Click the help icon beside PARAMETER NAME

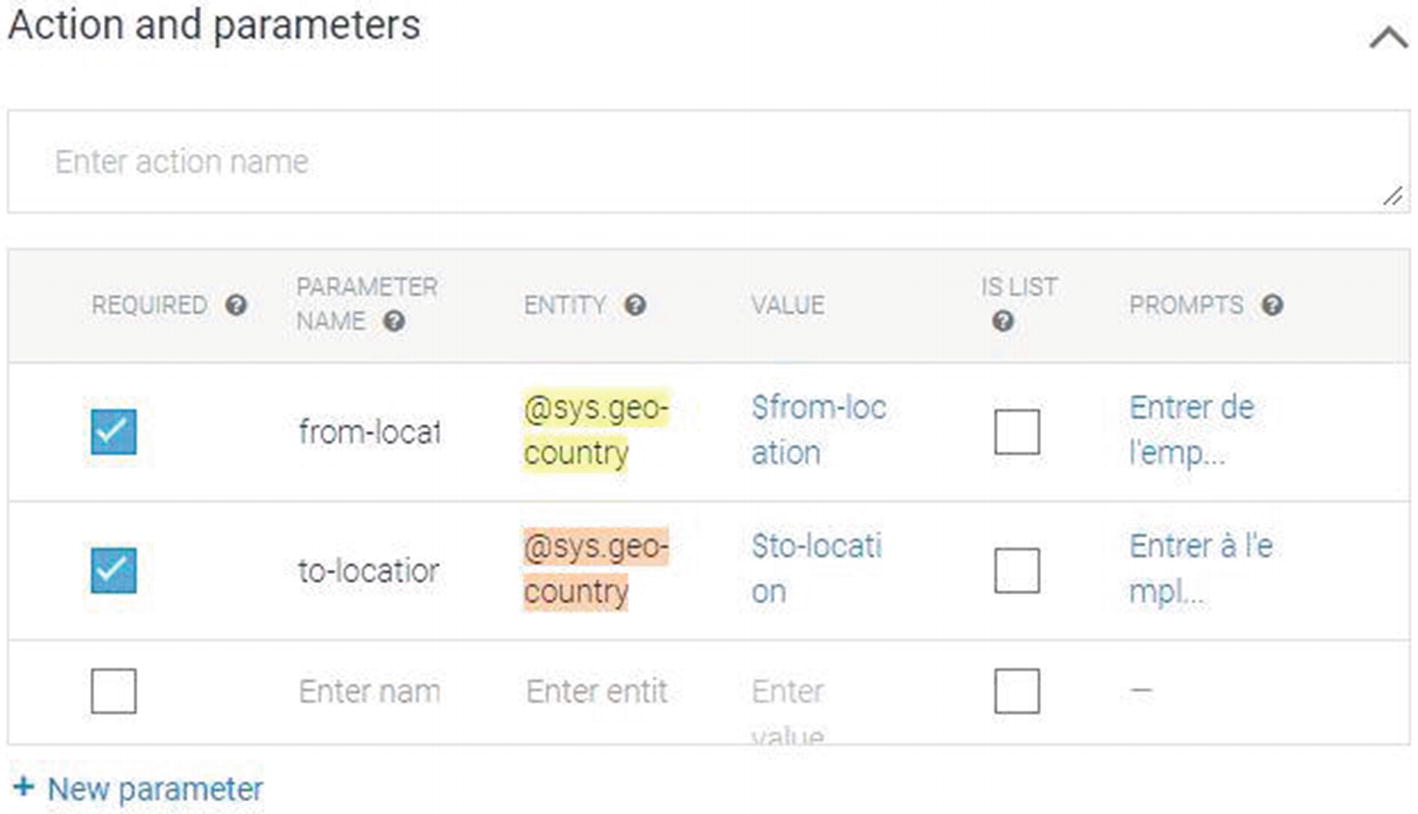point(394,321)
